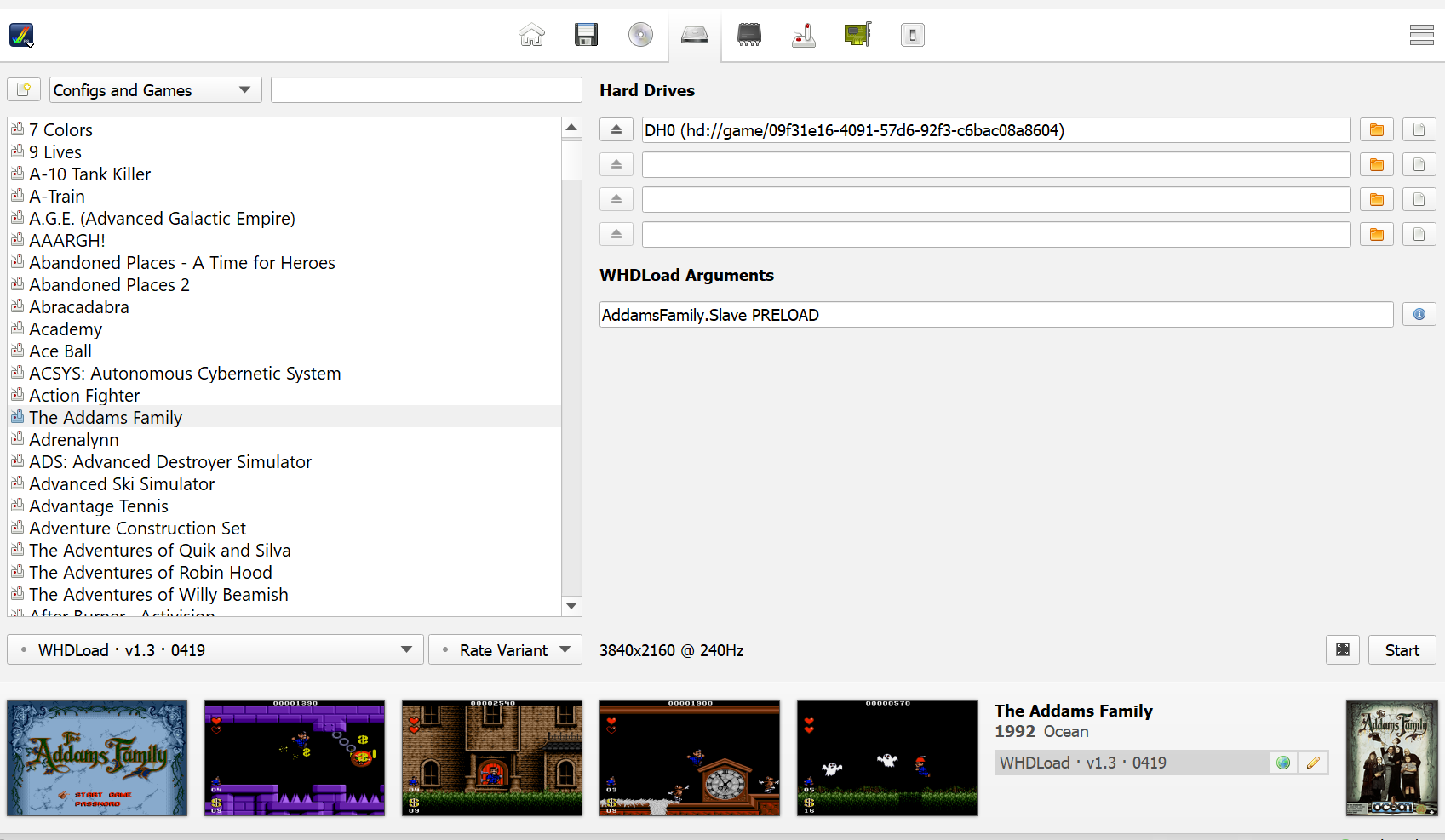View the mansion entrance screenshot thumbnail

point(492,758)
